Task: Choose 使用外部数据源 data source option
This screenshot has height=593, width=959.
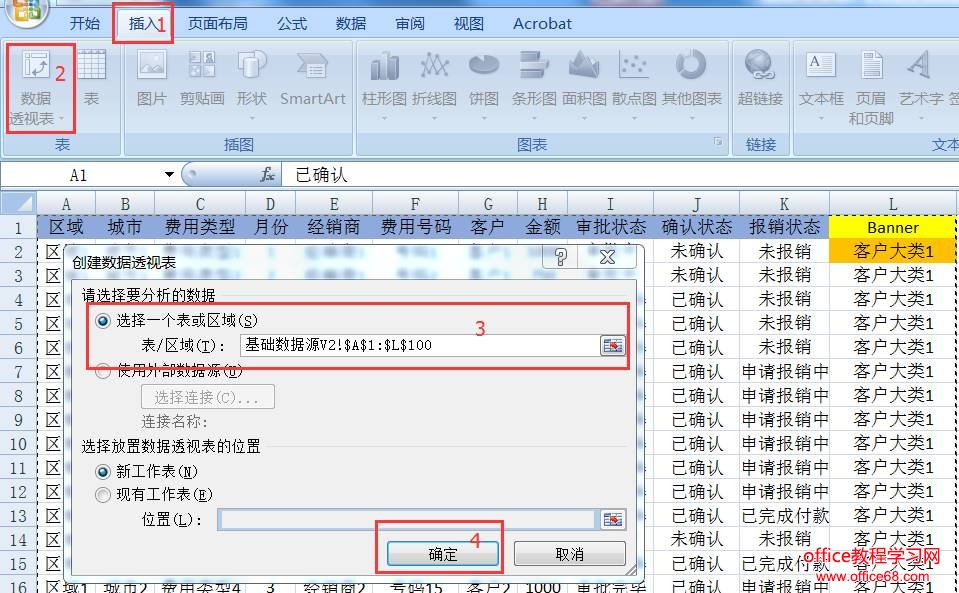Action: pos(103,370)
